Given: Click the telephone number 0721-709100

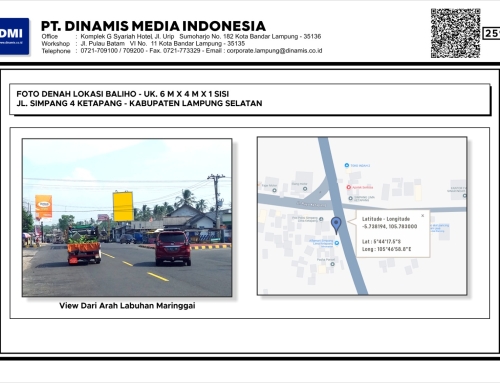Looking at the screenshot, I should [99, 51].
